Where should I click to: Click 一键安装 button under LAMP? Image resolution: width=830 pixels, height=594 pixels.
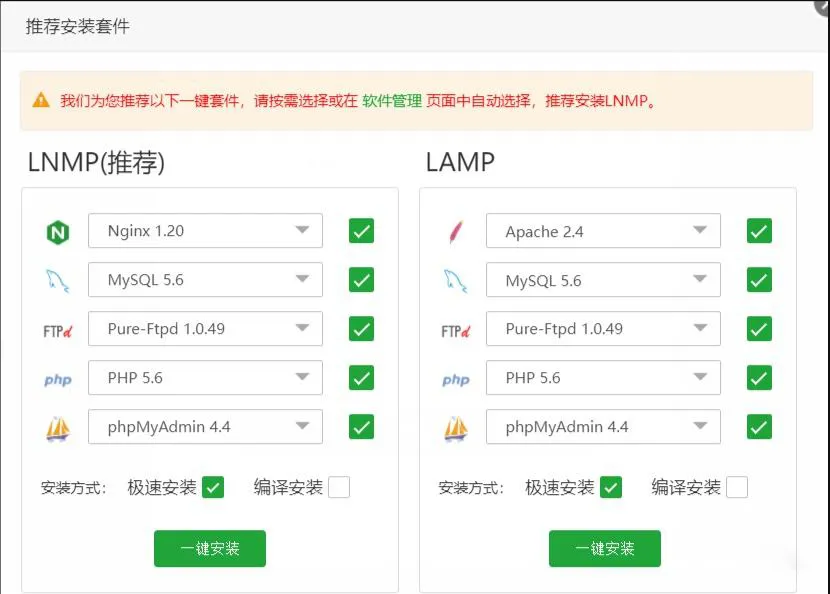click(605, 549)
